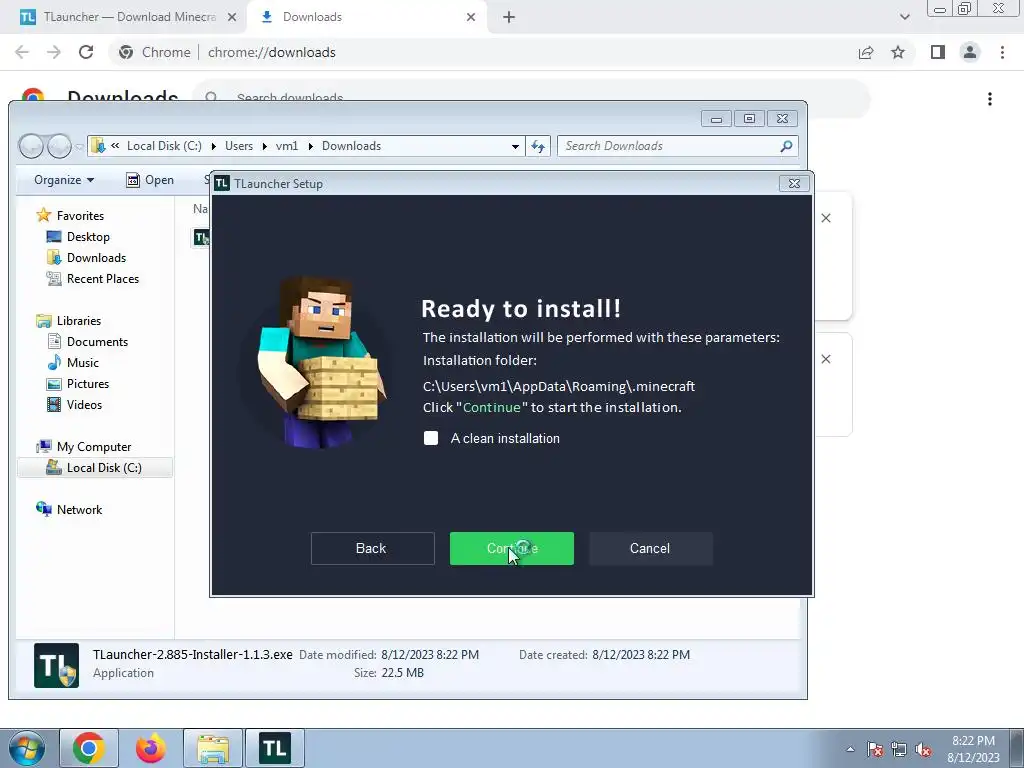Click the Back button in TLauncher Setup

coord(372,549)
